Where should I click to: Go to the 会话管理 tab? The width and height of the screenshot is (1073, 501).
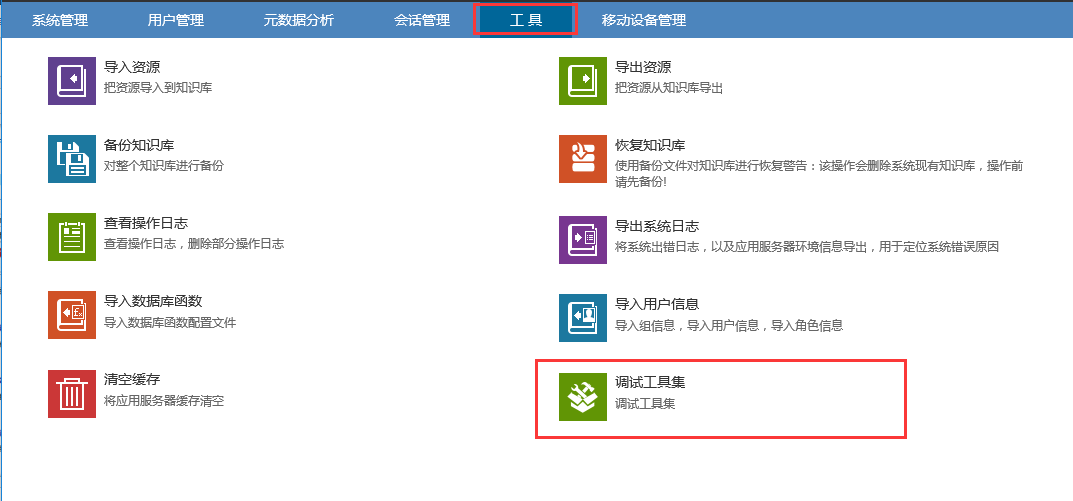click(422, 20)
